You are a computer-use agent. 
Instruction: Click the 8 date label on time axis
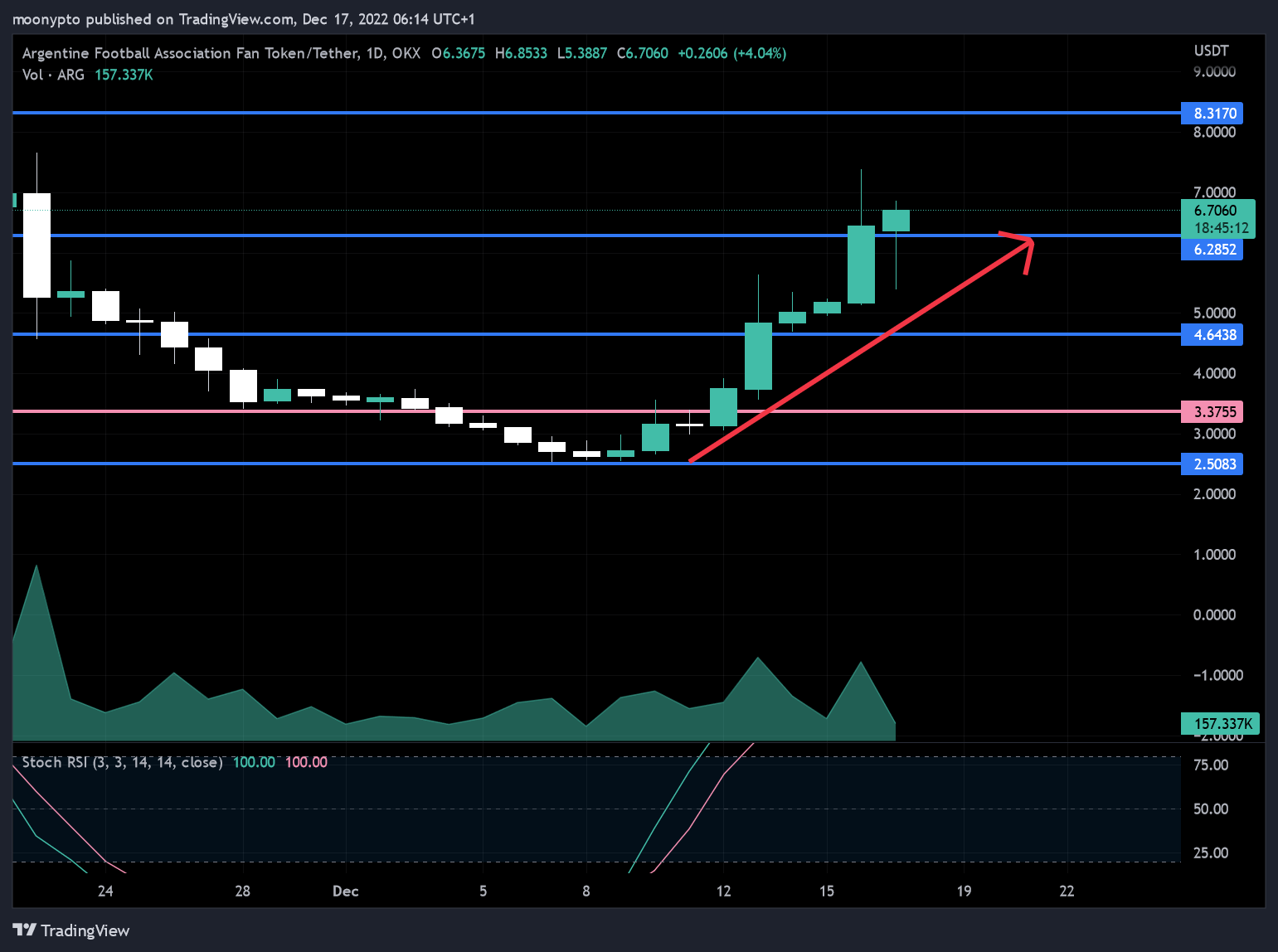[x=586, y=891]
